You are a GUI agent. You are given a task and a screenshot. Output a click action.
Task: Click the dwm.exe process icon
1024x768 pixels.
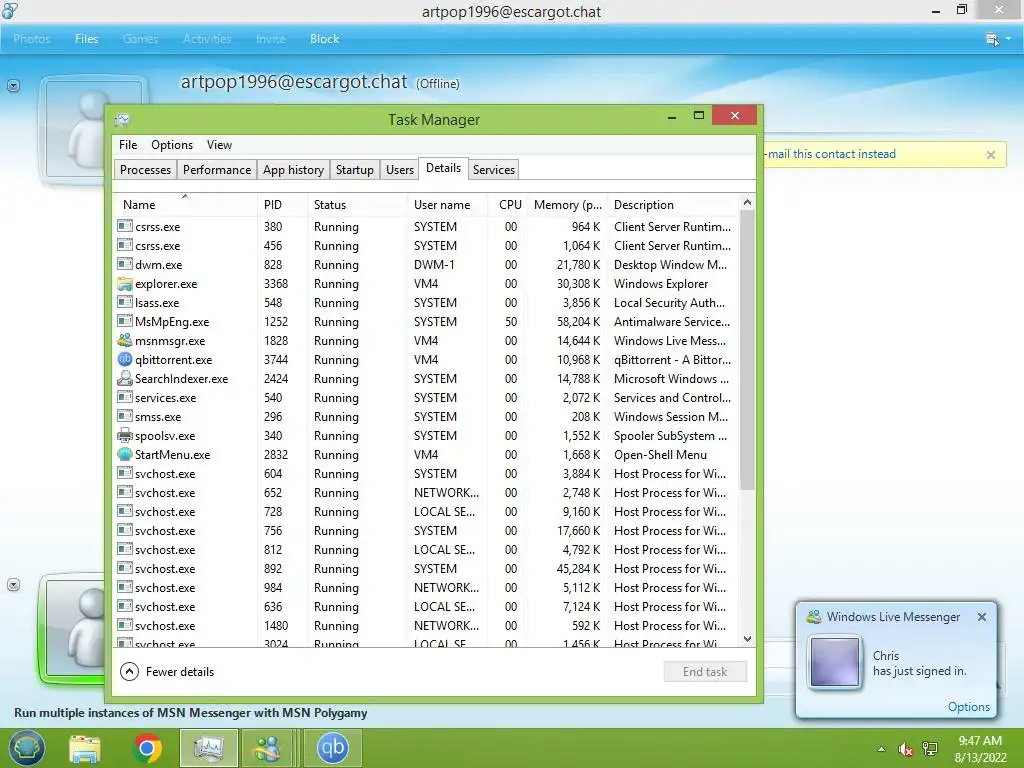(x=125, y=264)
